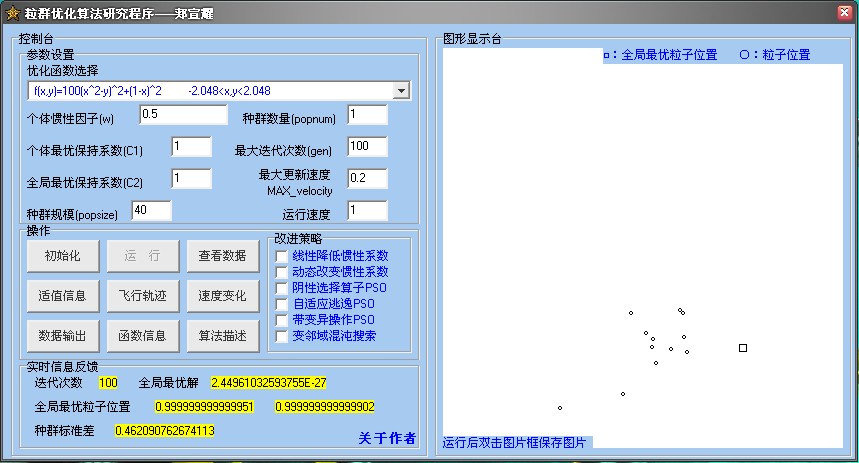Click the lowest leftmost particle in plot
The width and height of the screenshot is (859, 463).
[x=560, y=408]
